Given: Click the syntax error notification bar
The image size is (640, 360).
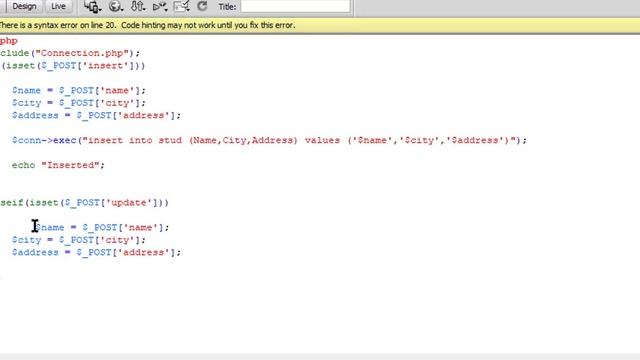Looking at the screenshot, I should [x=320, y=25].
